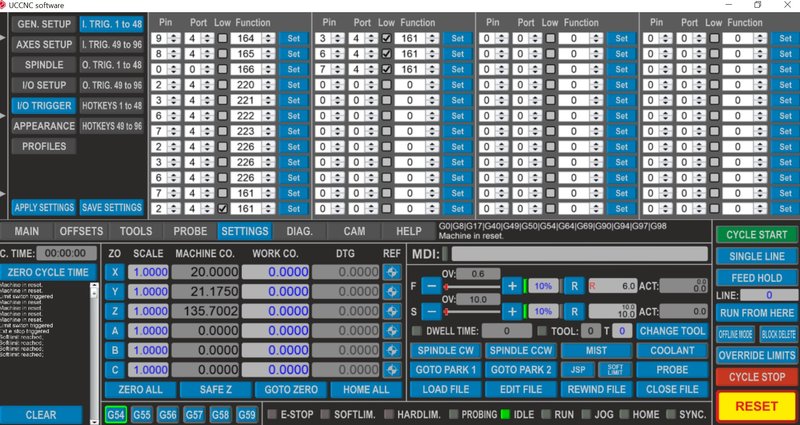The width and height of the screenshot is (800, 425).
Task: Uncheck Low for pin 3 function 161 row
Action: (x=387, y=38)
